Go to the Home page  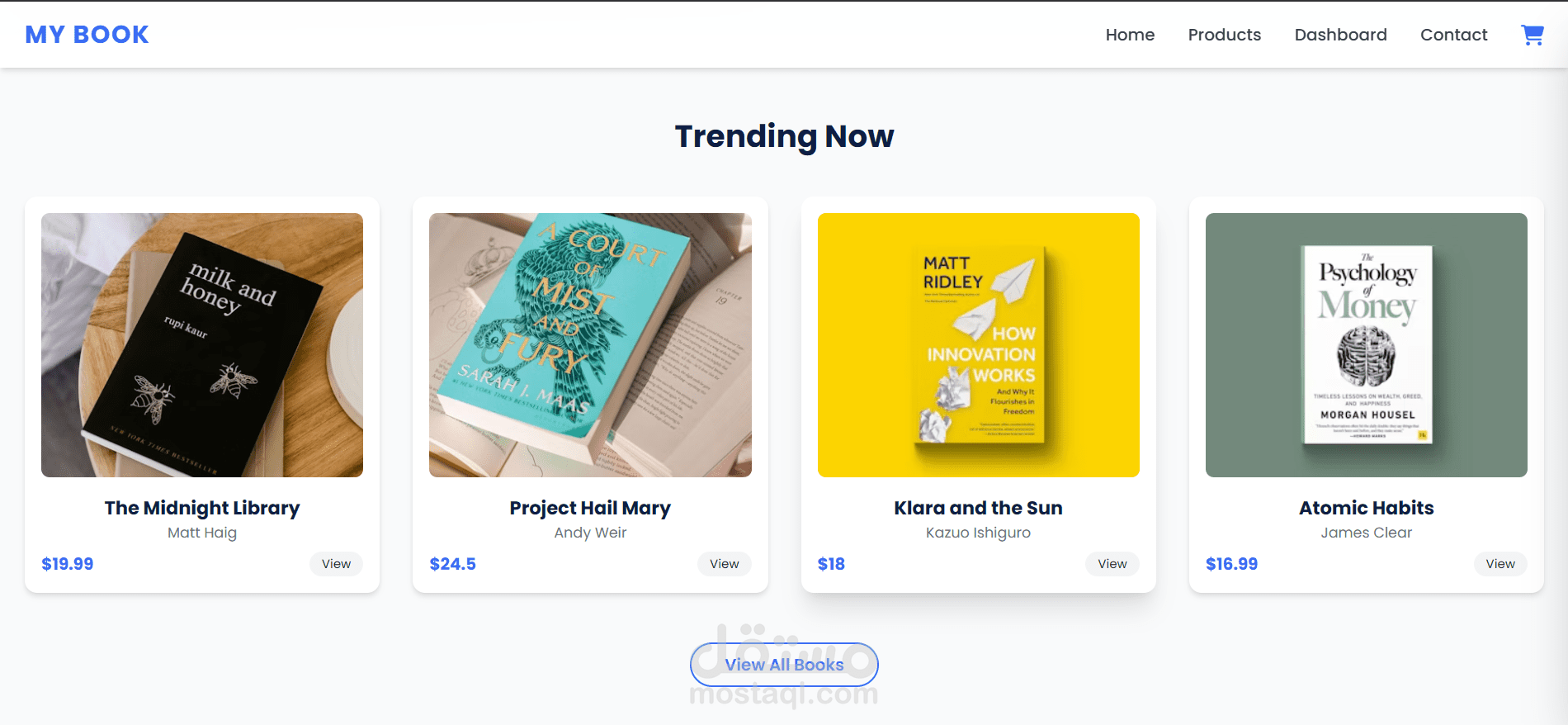(x=1130, y=35)
